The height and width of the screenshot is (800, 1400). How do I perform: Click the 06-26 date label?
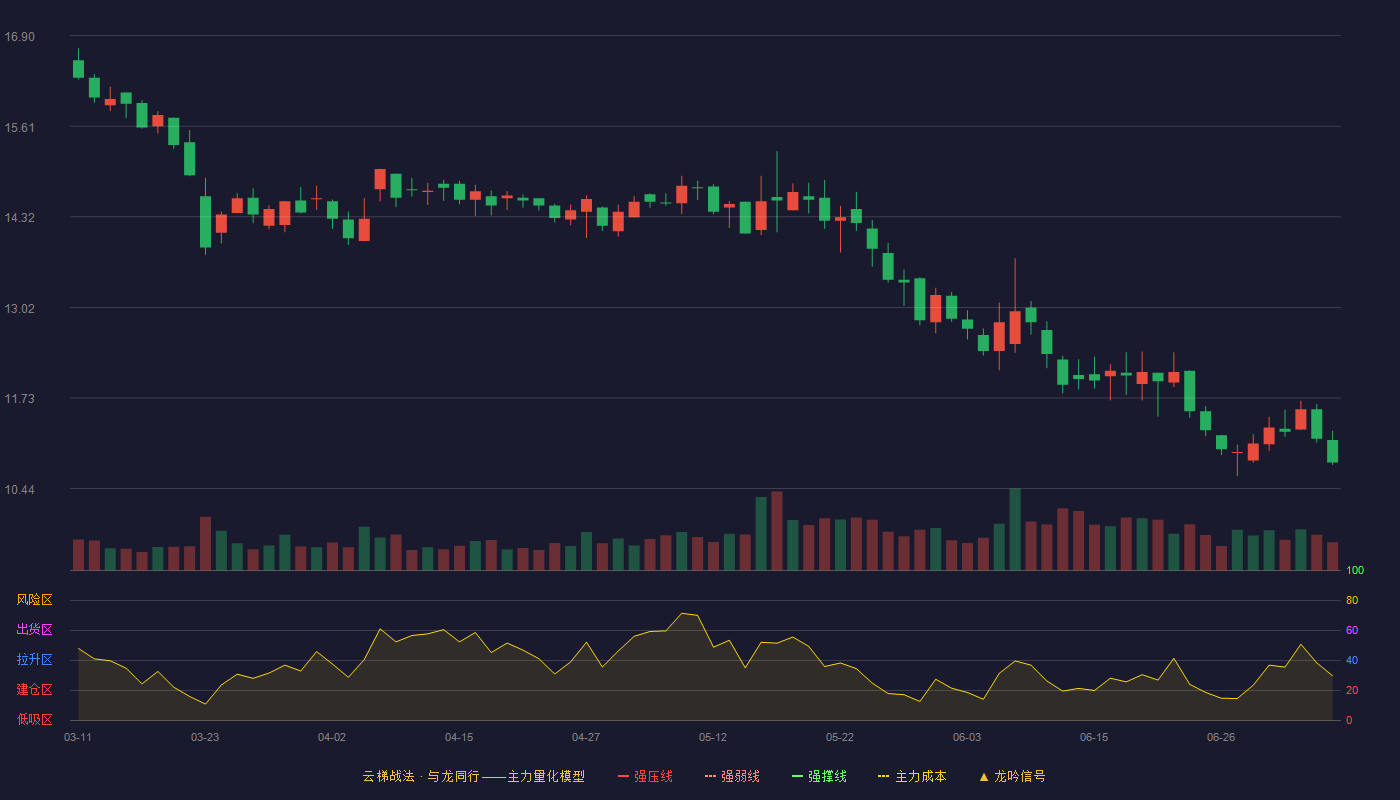click(1221, 737)
